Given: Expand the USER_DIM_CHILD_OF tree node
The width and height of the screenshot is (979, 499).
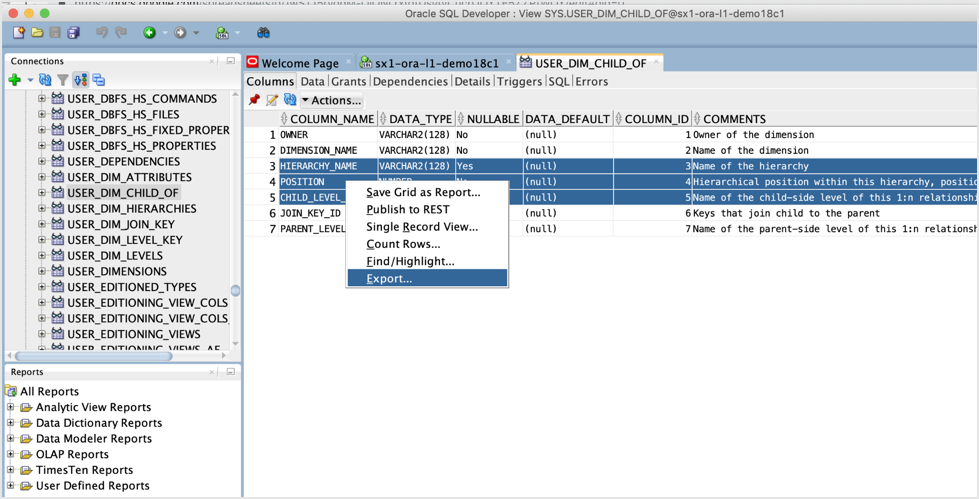Looking at the screenshot, I should click(42, 193).
